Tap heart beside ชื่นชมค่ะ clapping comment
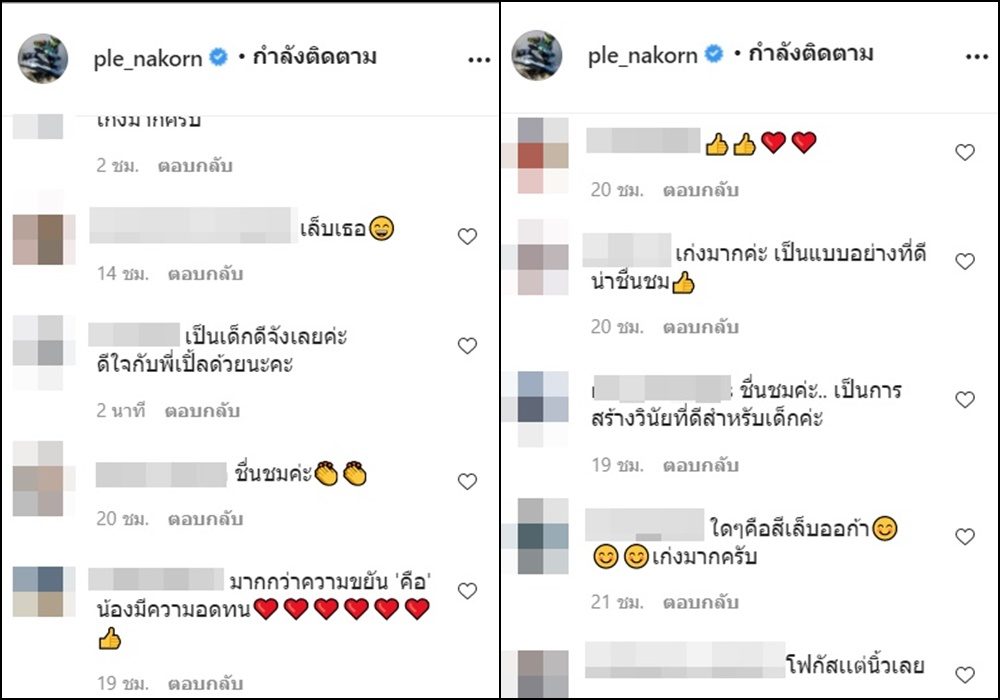This screenshot has height=700, width=1000. pyautogui.click(x=467, y=481)
